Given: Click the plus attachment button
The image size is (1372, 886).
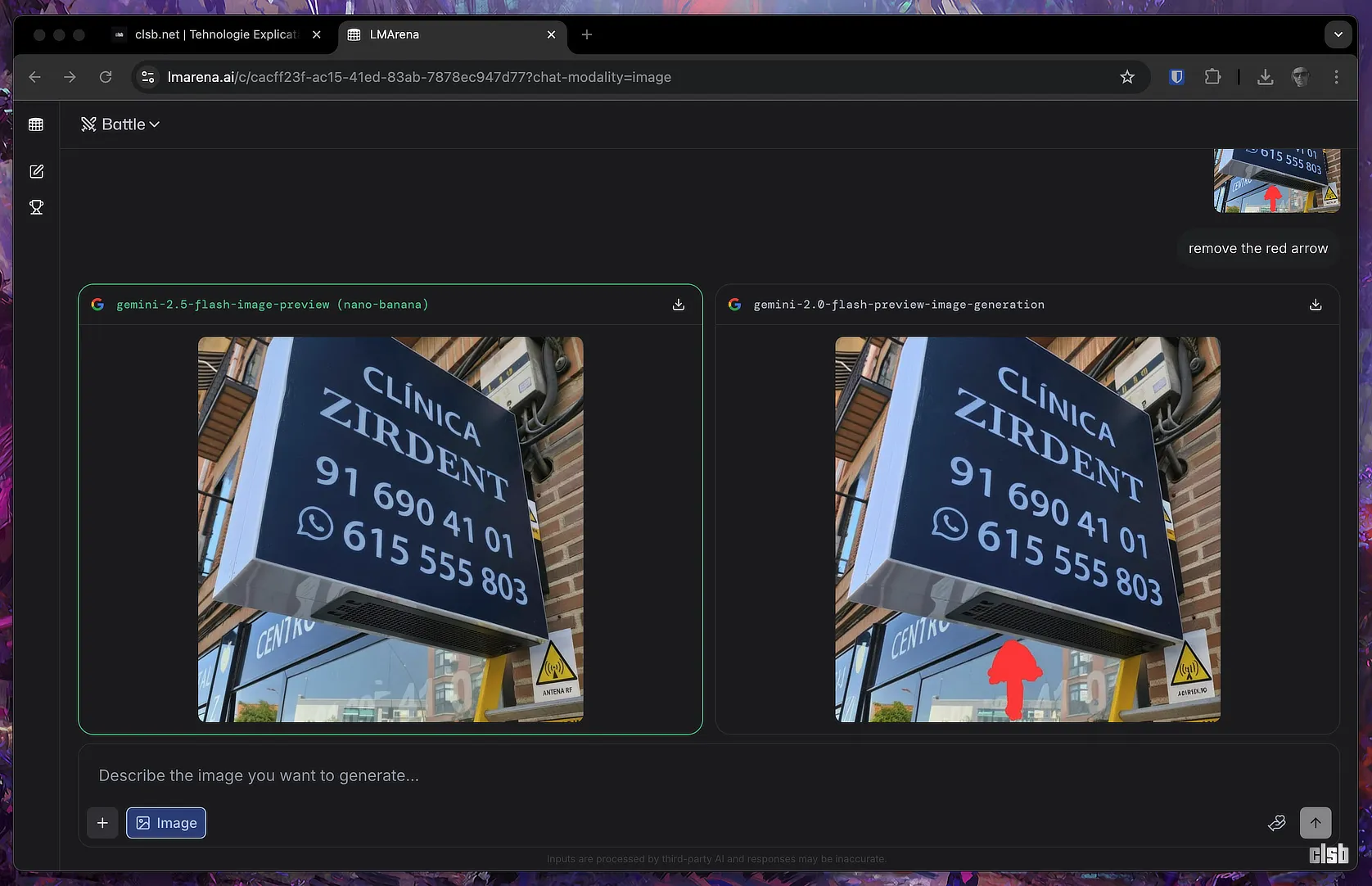Looking at the screenshot, I should (x=102, y=823).
